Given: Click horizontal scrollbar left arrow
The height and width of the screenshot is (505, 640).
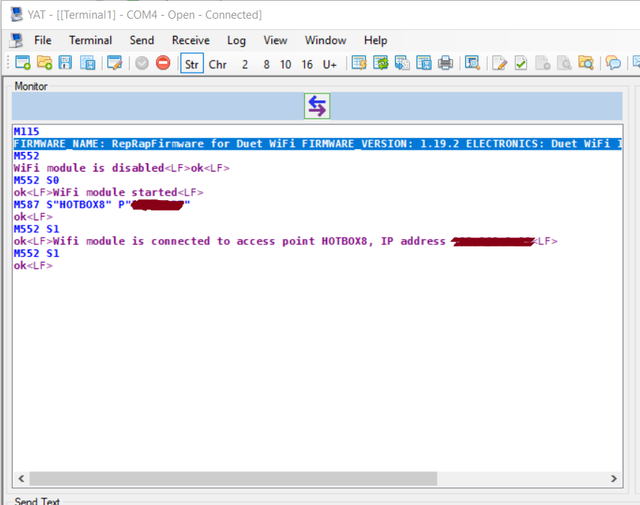Looking at the screenshot, I should [21, 478].
